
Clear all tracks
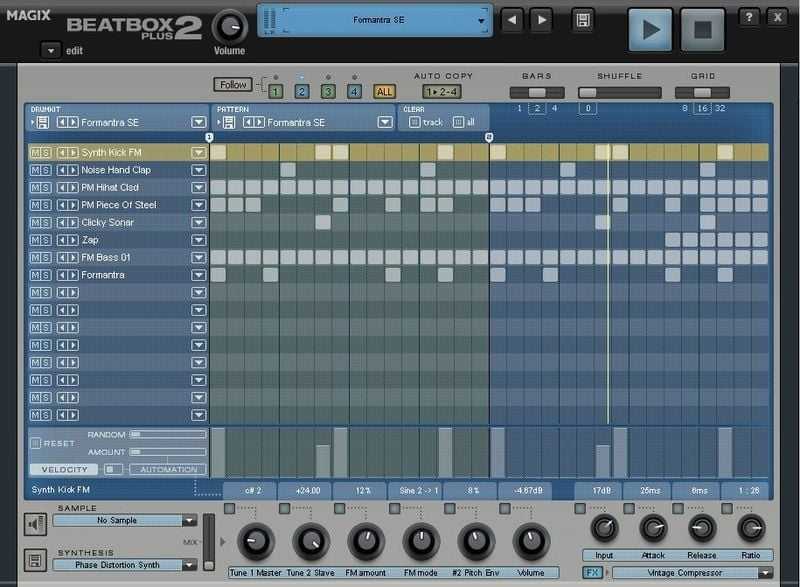458,122
